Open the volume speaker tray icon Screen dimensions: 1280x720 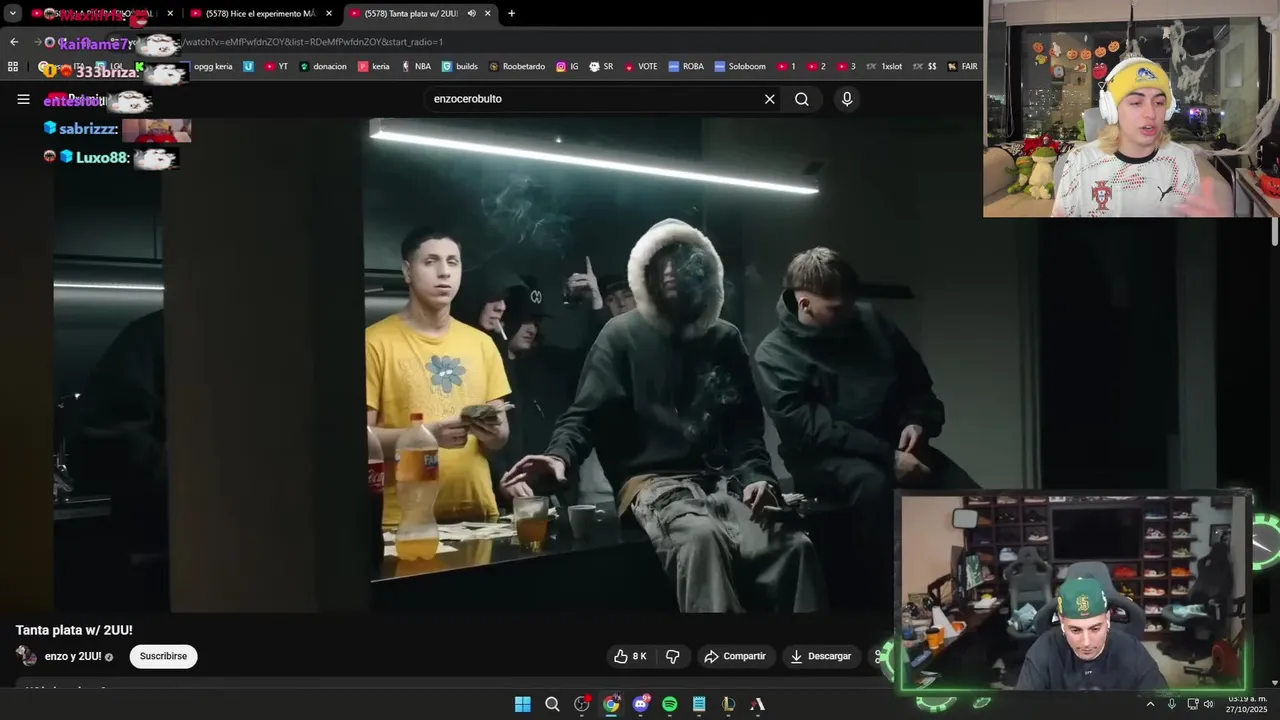1208,704
